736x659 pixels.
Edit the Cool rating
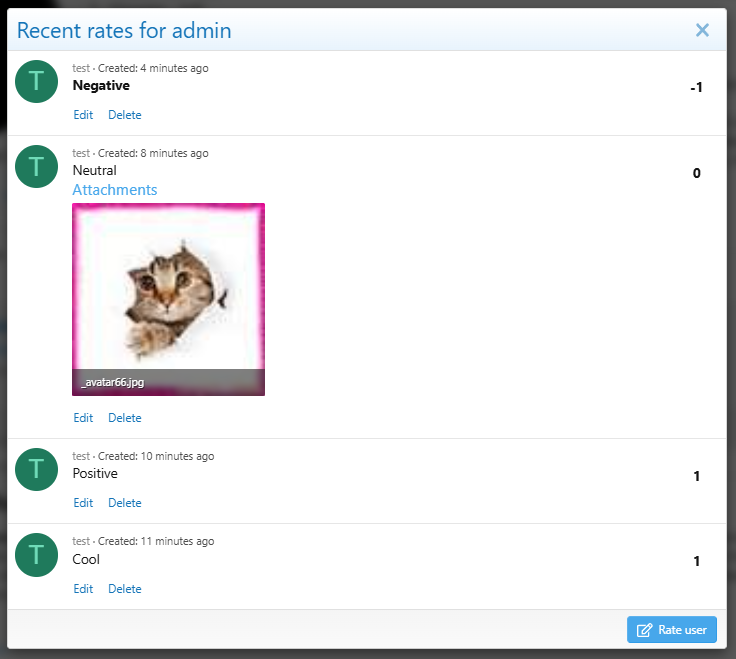(83, 589)
